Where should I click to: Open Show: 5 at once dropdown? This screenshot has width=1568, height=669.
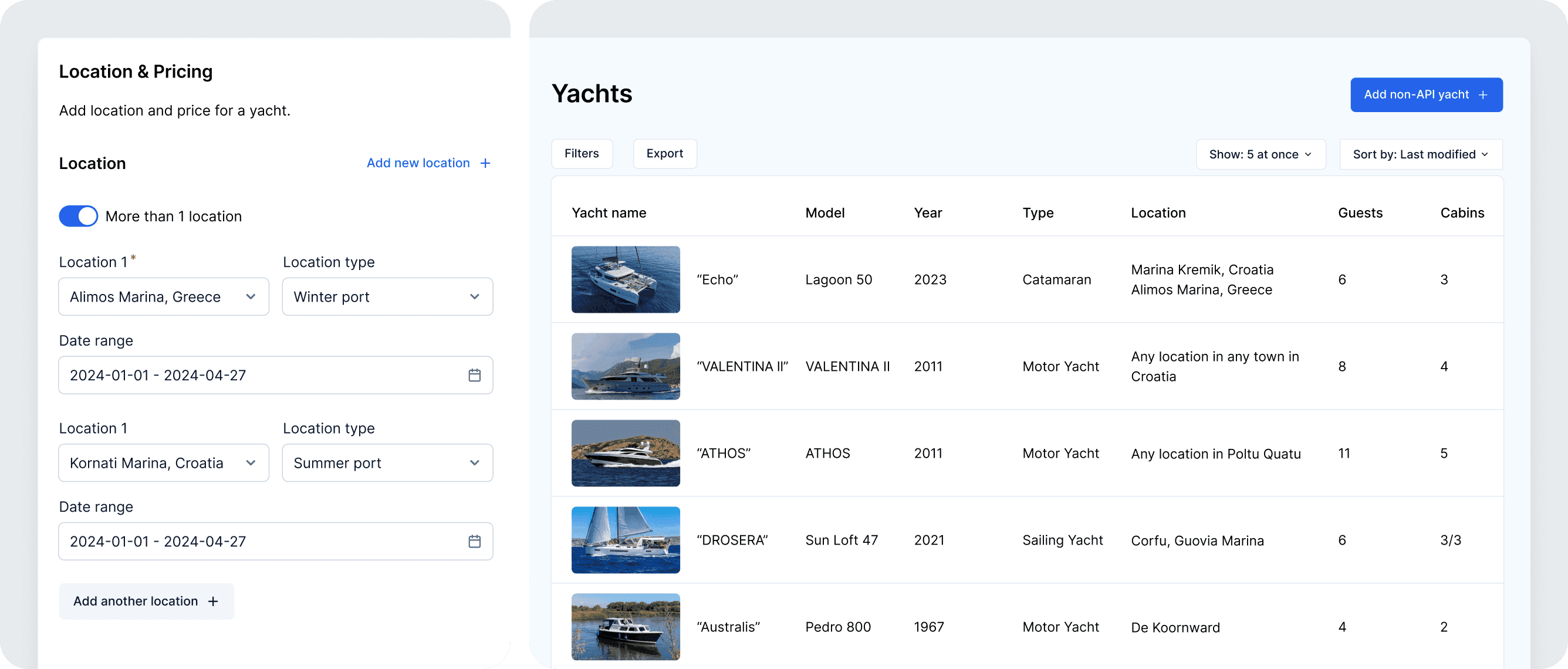[x=1260, y=154]
